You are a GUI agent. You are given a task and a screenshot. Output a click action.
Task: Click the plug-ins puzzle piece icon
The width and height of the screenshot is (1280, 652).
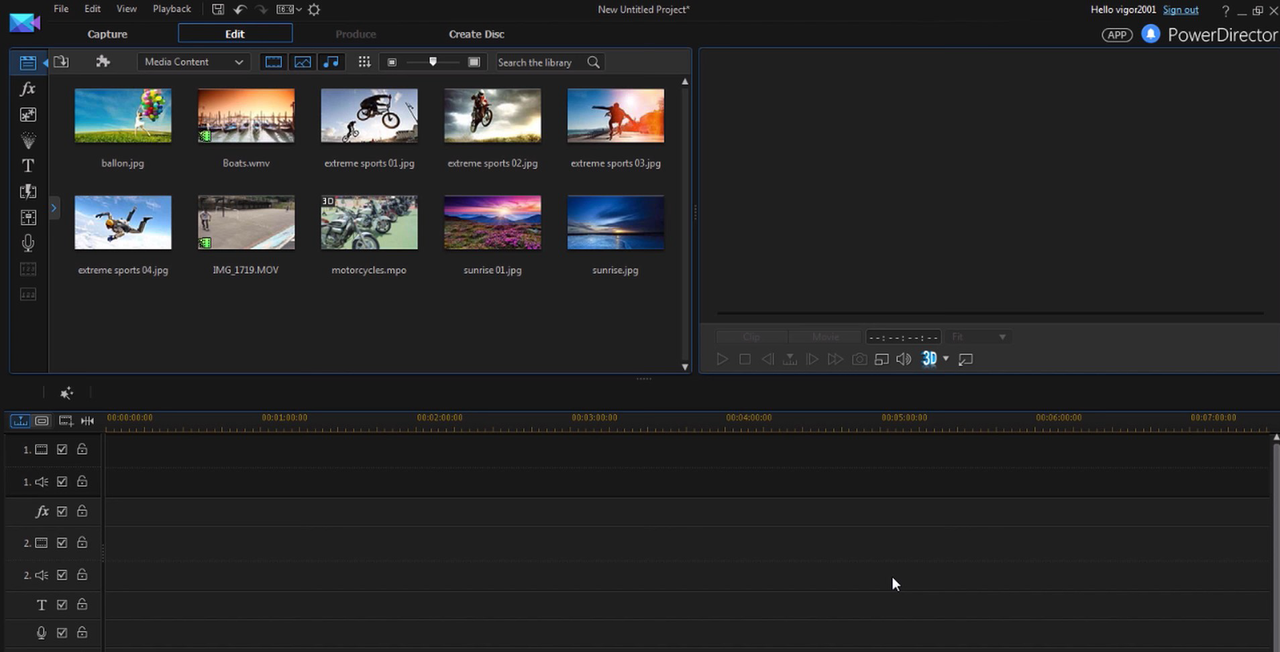pos(102,62)
